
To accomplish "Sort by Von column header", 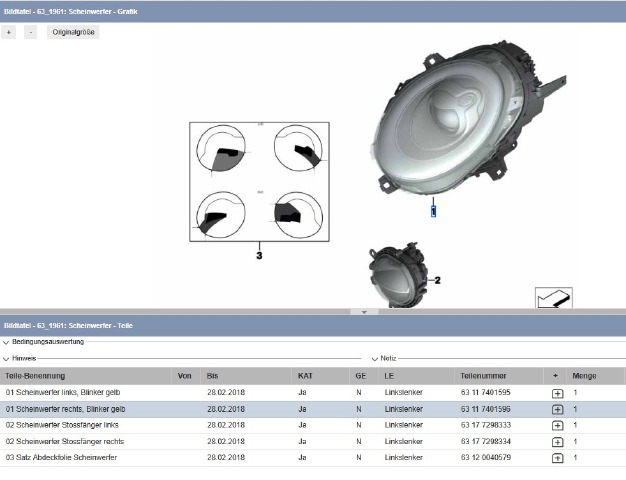I will point(186,376).
